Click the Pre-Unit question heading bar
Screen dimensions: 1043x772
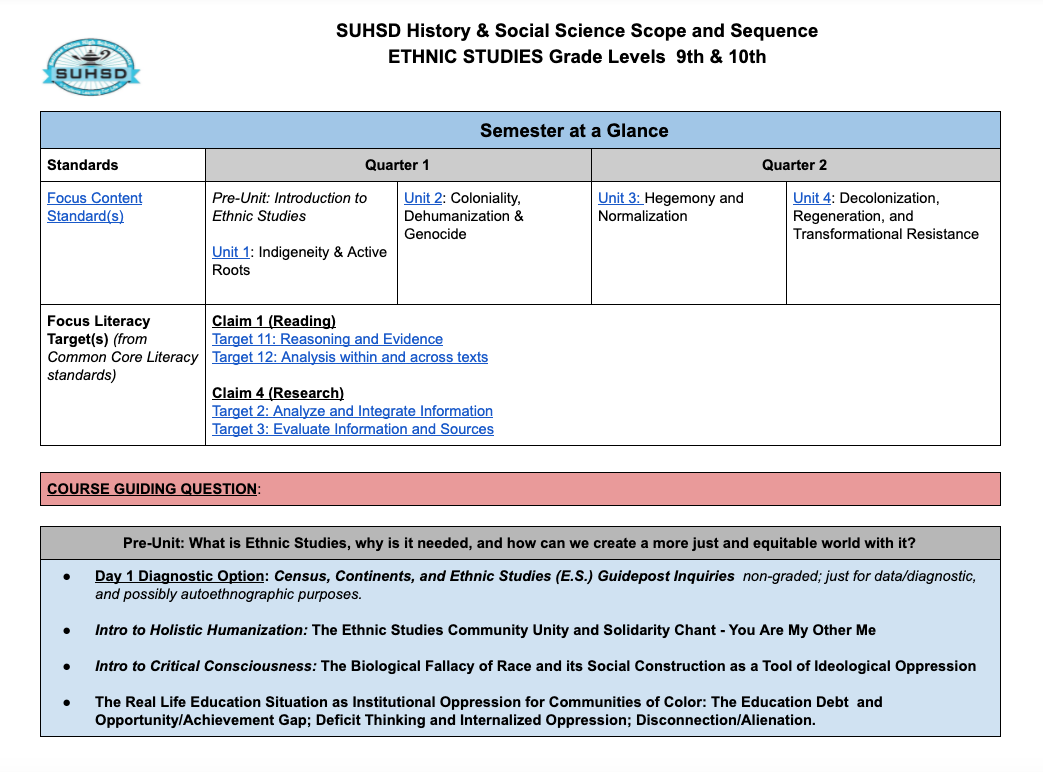click(520, 543)
